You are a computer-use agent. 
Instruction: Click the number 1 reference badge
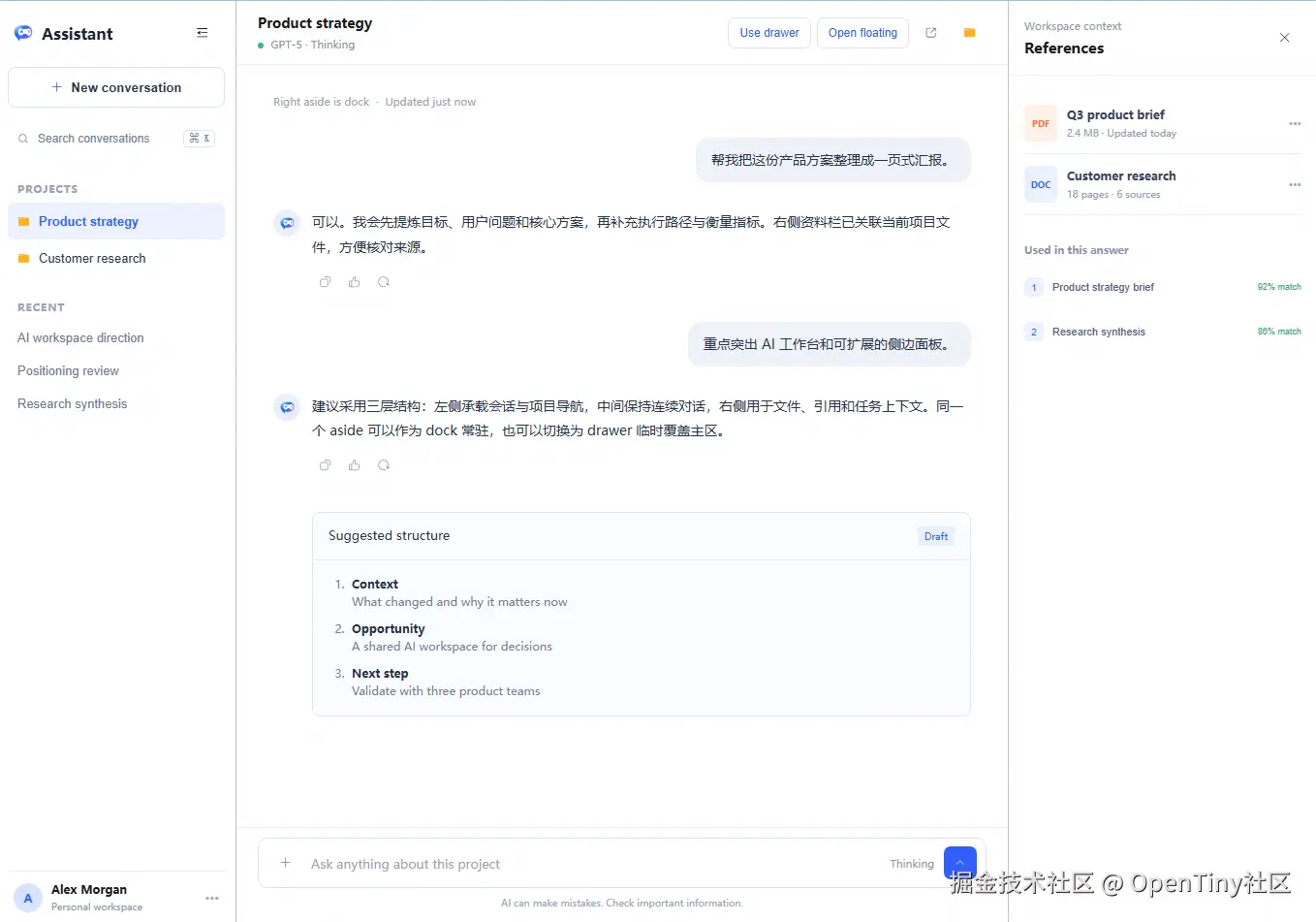click(1034, 287)
